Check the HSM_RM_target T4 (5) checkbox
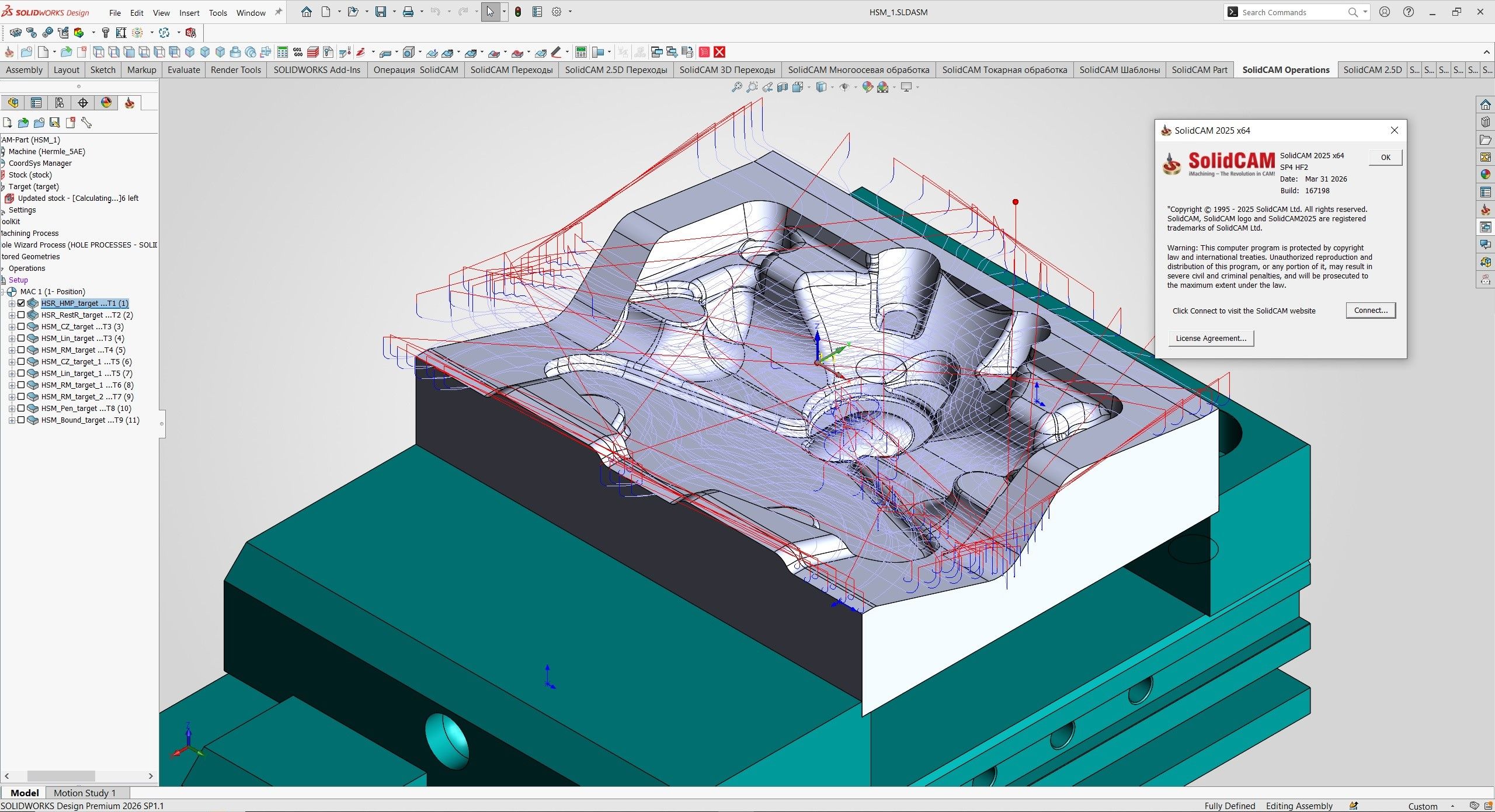Viewport: 1495px width, 812px height. (x=21, y=350)
